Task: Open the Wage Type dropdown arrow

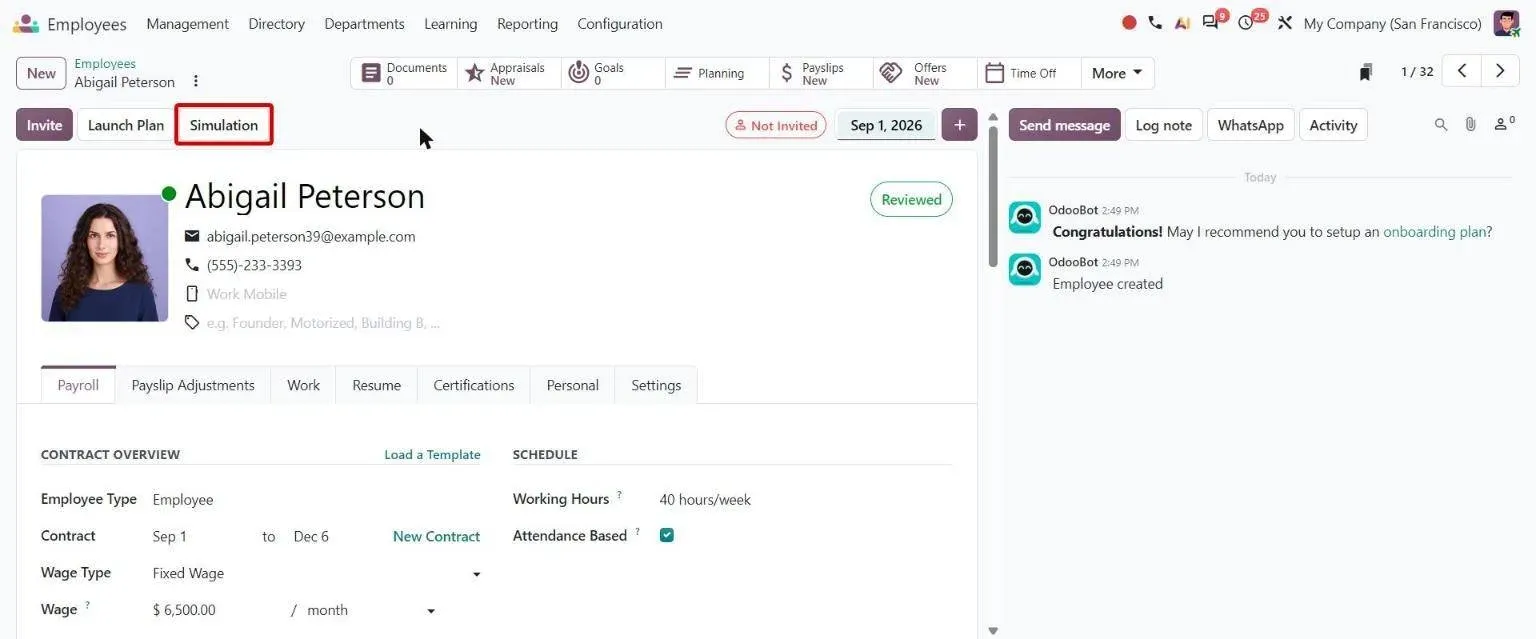Action: pos(476,574)
